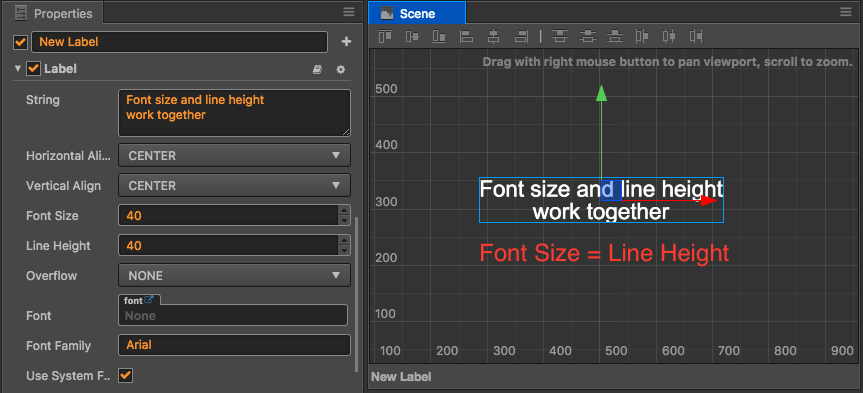Toggle the New Label node active checkbox
Screen dimensions: 863x393
coord(20,42)
